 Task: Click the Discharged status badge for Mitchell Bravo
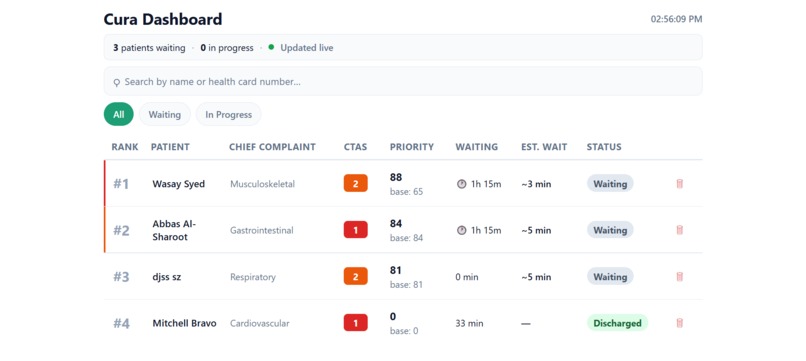click(x=617, y=323)
